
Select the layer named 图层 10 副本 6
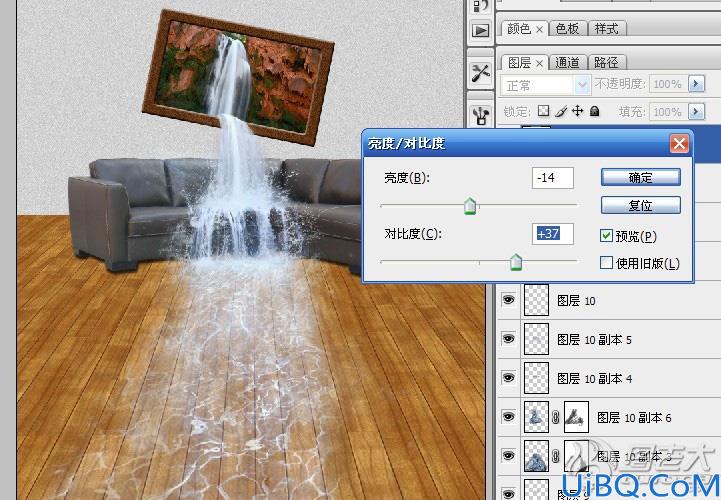coord(634,417)
